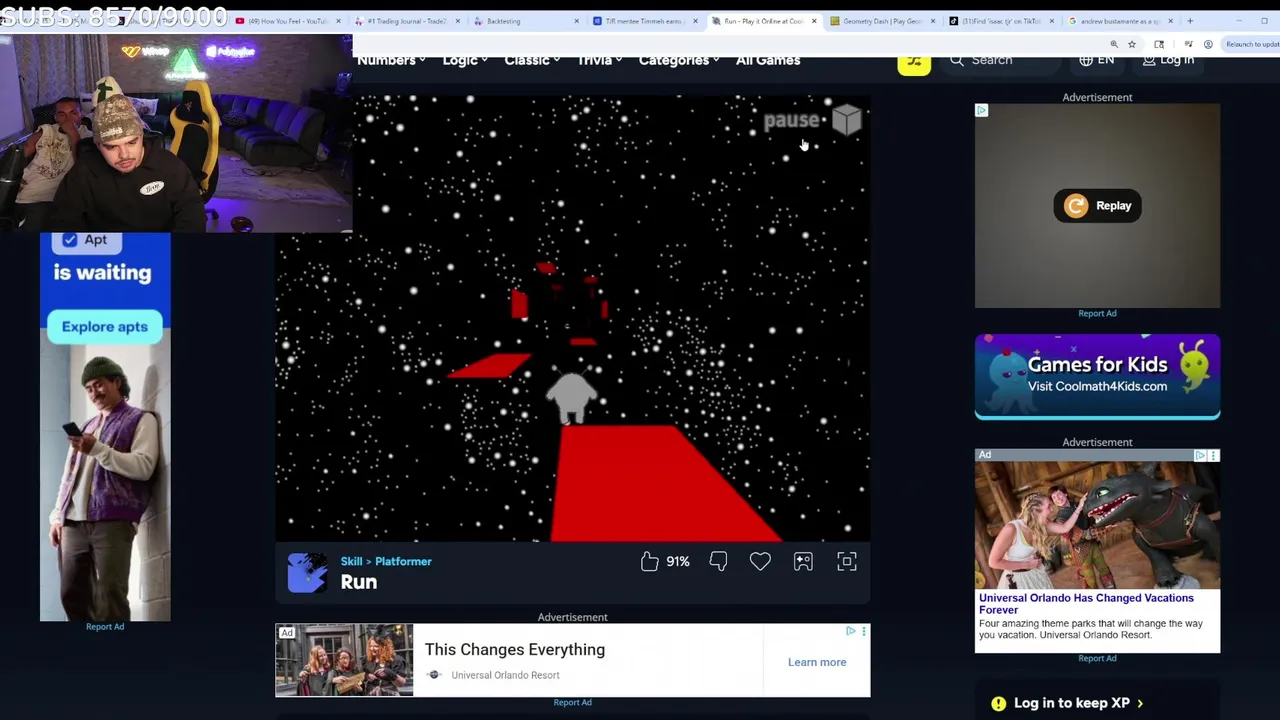
Task: Click AdChoices icon on This Changes Everything banner
Action: pos(851,631)
